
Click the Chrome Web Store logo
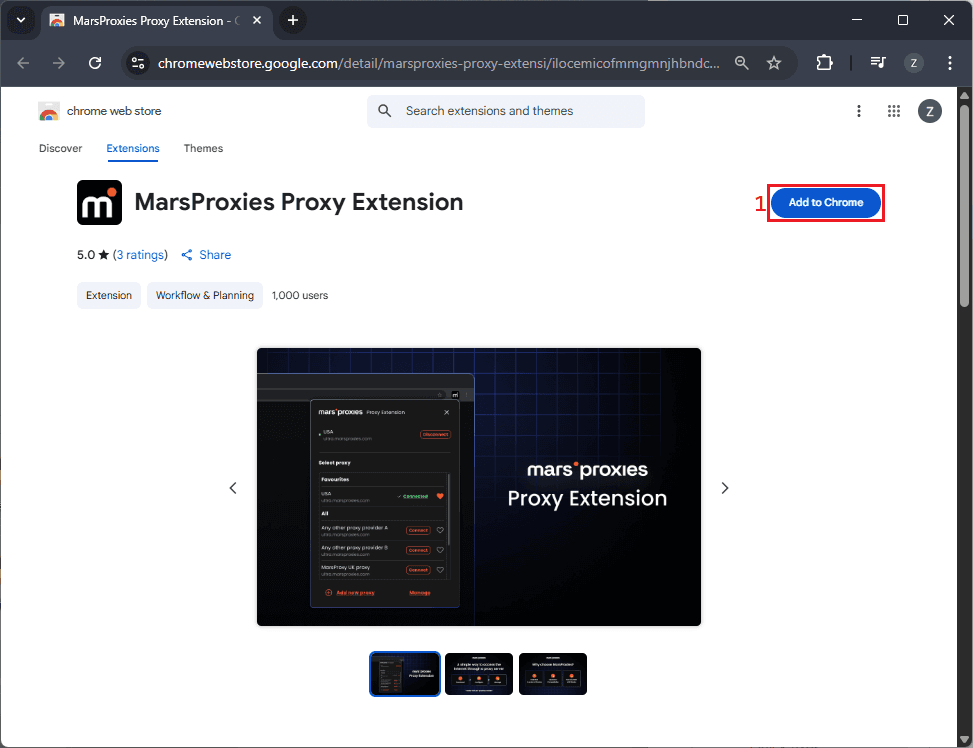click(x=49, y=111)
